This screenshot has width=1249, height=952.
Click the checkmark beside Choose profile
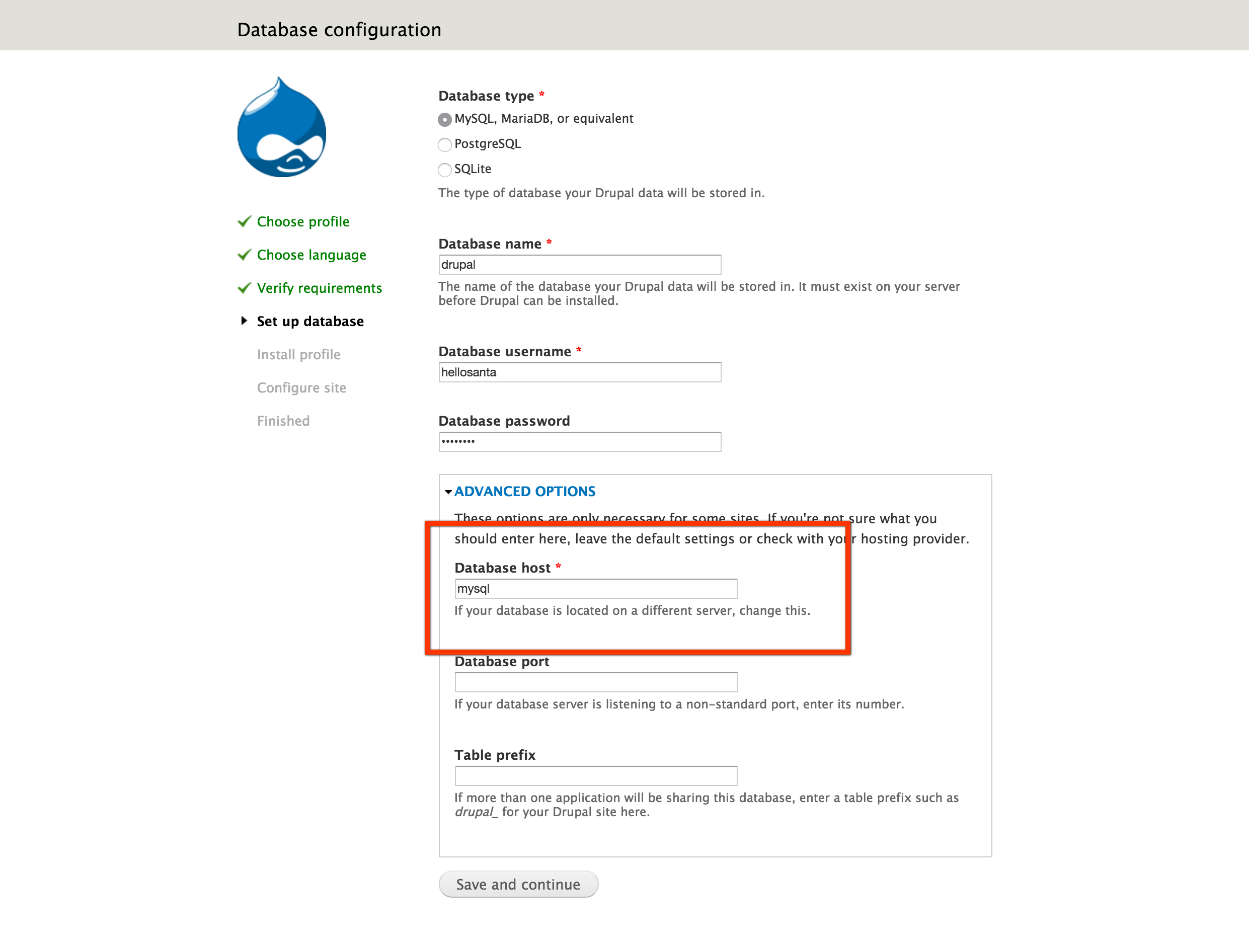tap(244, 221)
